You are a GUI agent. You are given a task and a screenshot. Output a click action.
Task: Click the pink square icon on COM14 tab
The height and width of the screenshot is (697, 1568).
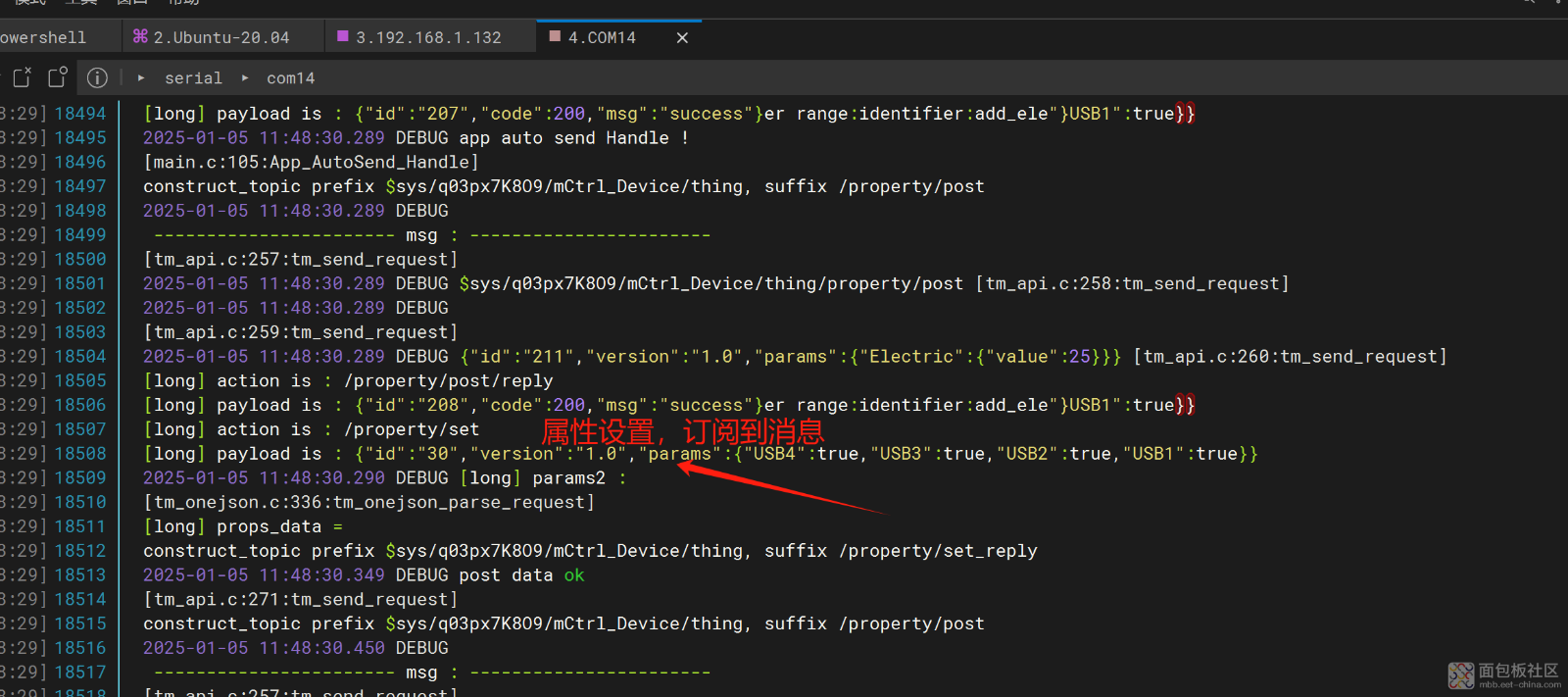[555, 36]
